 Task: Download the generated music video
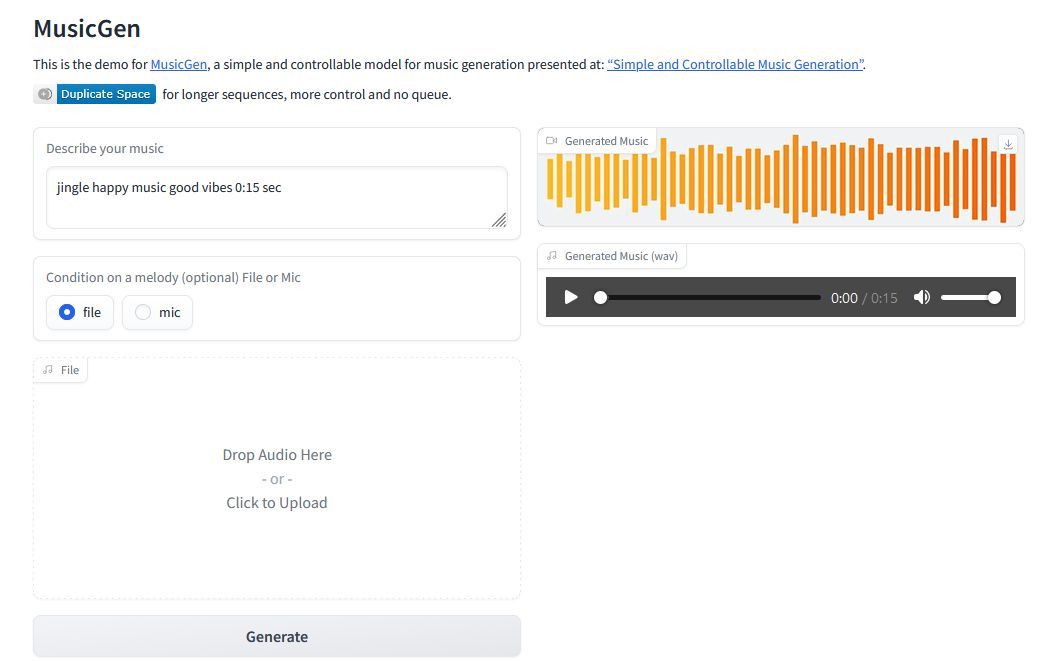(x=1008, y=144)
